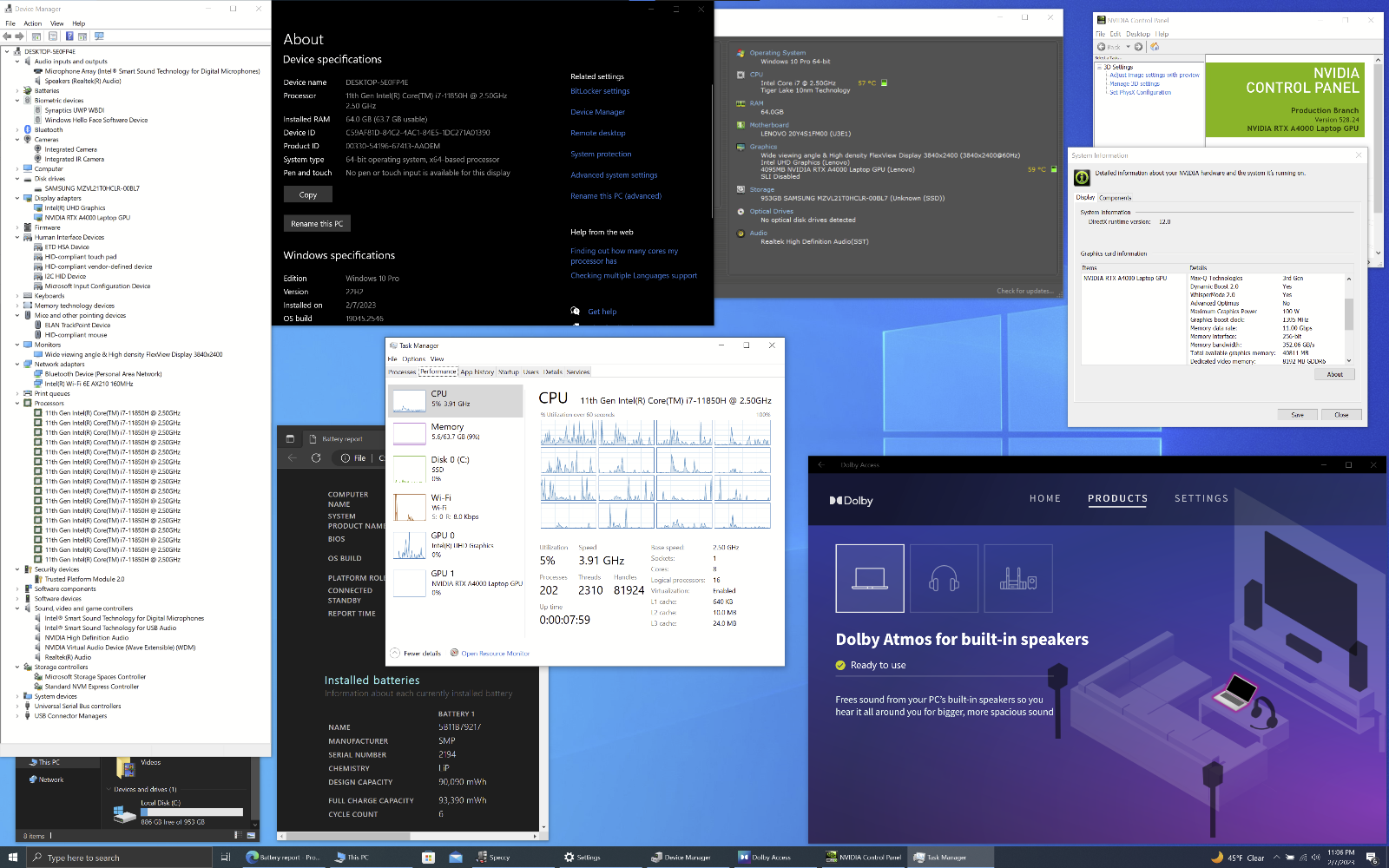Click Open Resource Monitor link in Task Manager
Viewport: 1389px width, 868px height.
point(495,653)
